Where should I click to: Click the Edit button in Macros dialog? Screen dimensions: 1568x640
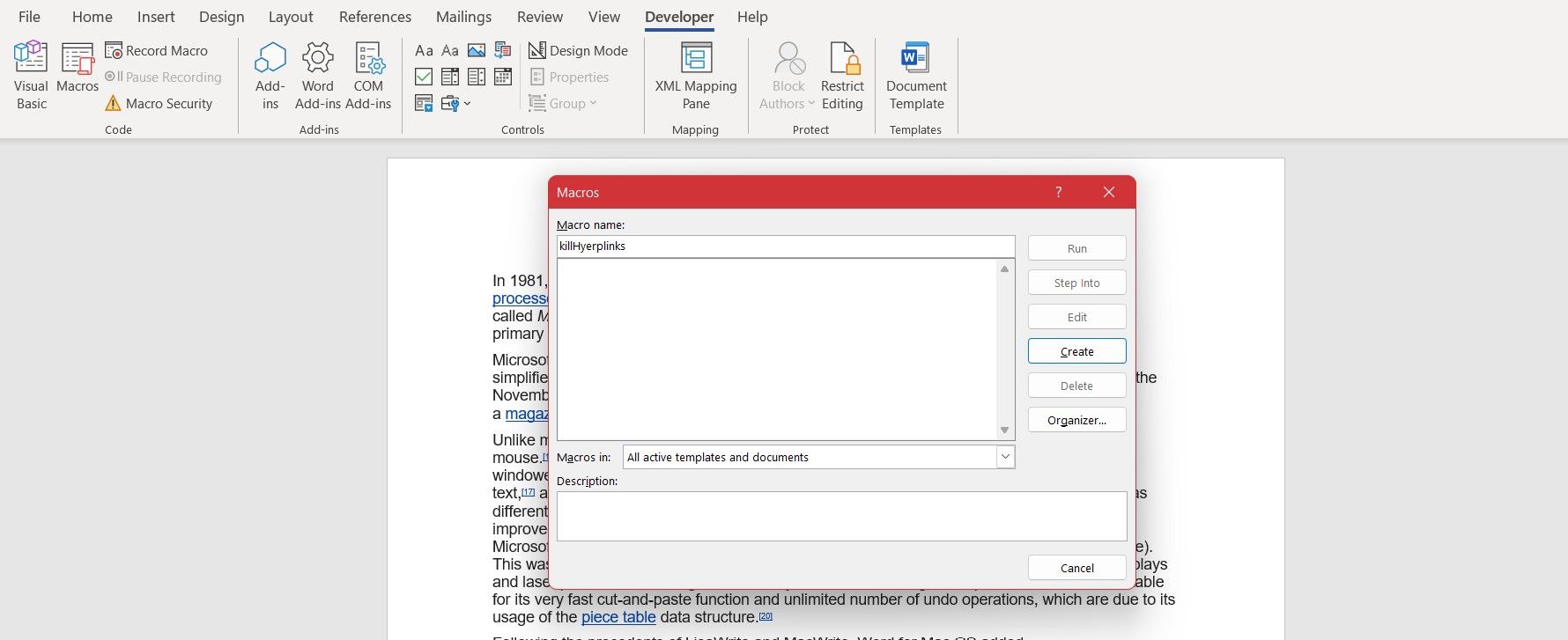tap(1076, 317)
